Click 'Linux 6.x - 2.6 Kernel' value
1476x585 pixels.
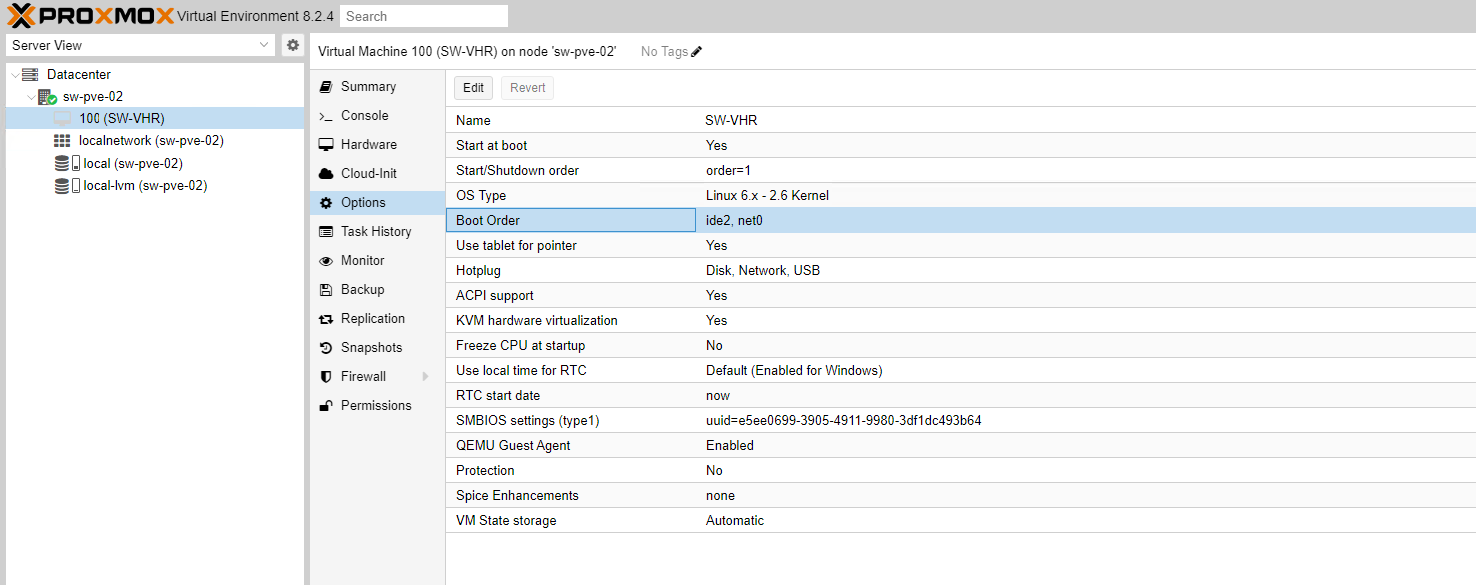[x=767, y=195]
